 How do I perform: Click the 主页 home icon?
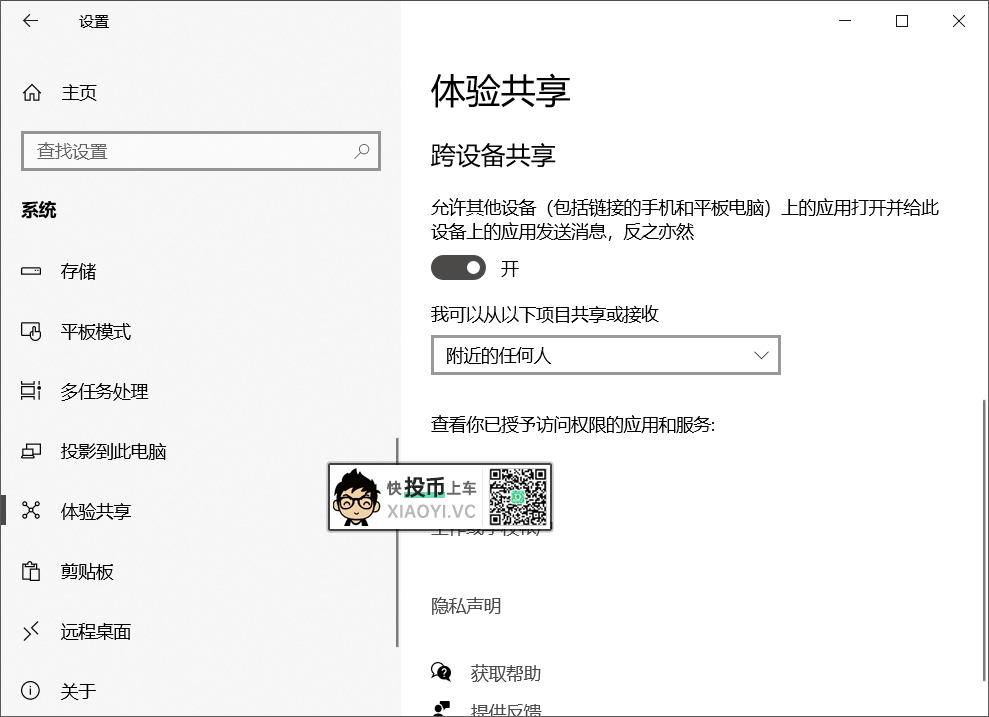(x=33, y=93)
